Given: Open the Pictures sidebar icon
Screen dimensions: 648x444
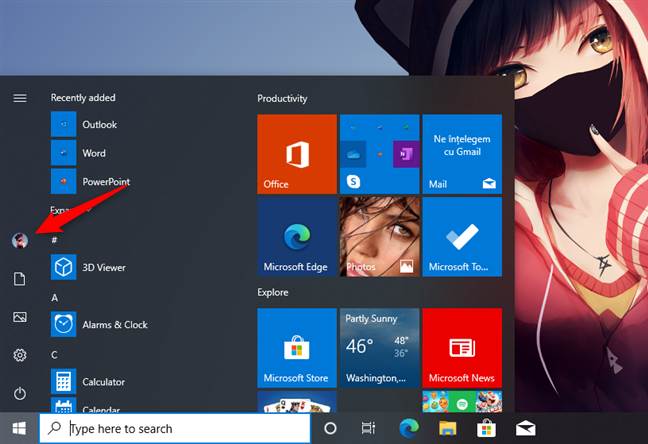Looking at the screenshot, I should coord(19,317).
